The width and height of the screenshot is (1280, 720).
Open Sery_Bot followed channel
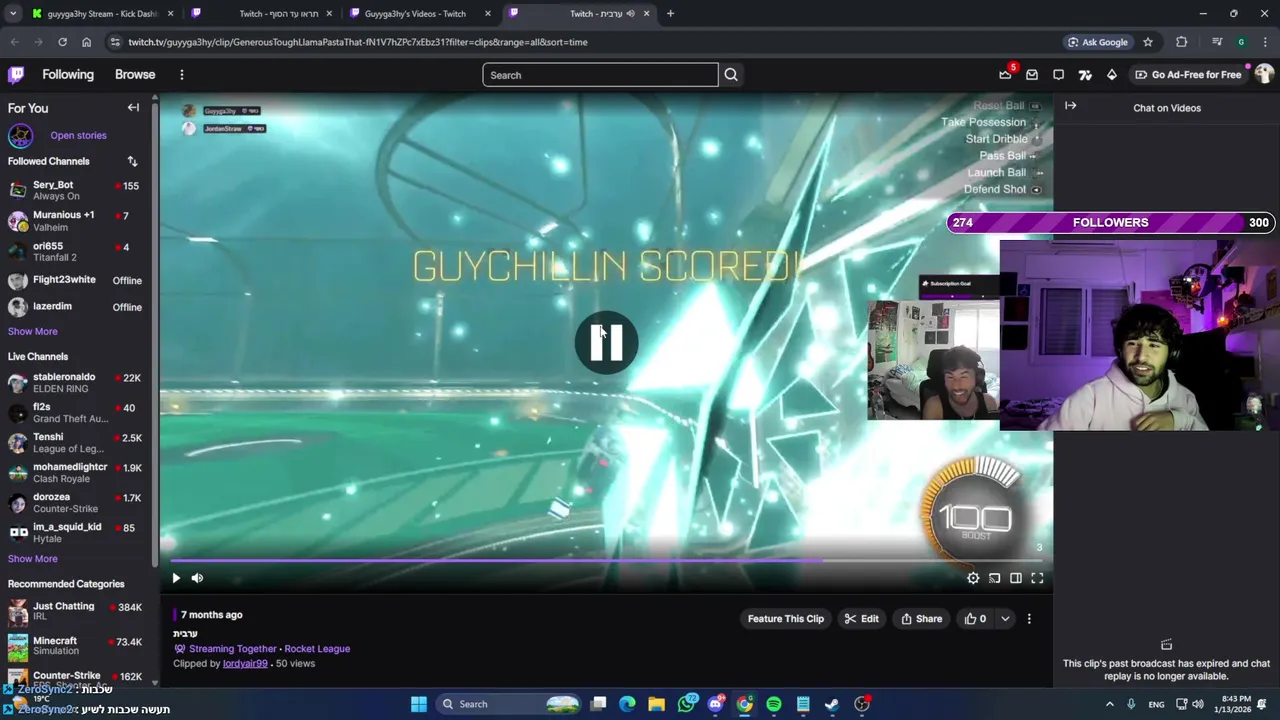pos(74,190)
